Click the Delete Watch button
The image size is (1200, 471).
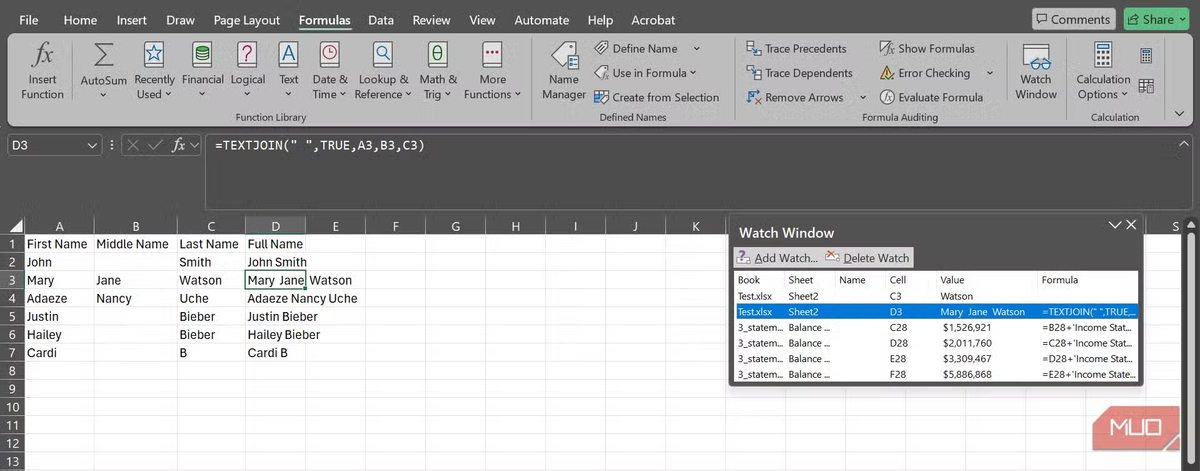point(867,258)
